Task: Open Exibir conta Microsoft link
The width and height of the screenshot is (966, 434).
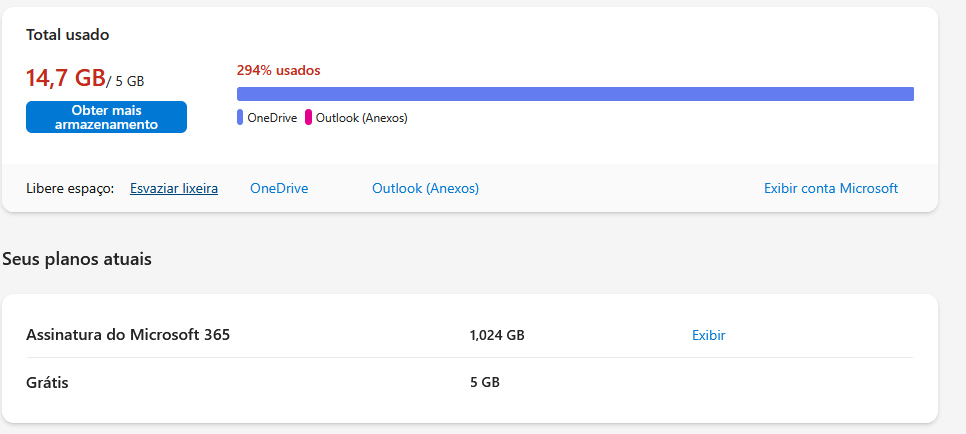Action: coord(831,189)
